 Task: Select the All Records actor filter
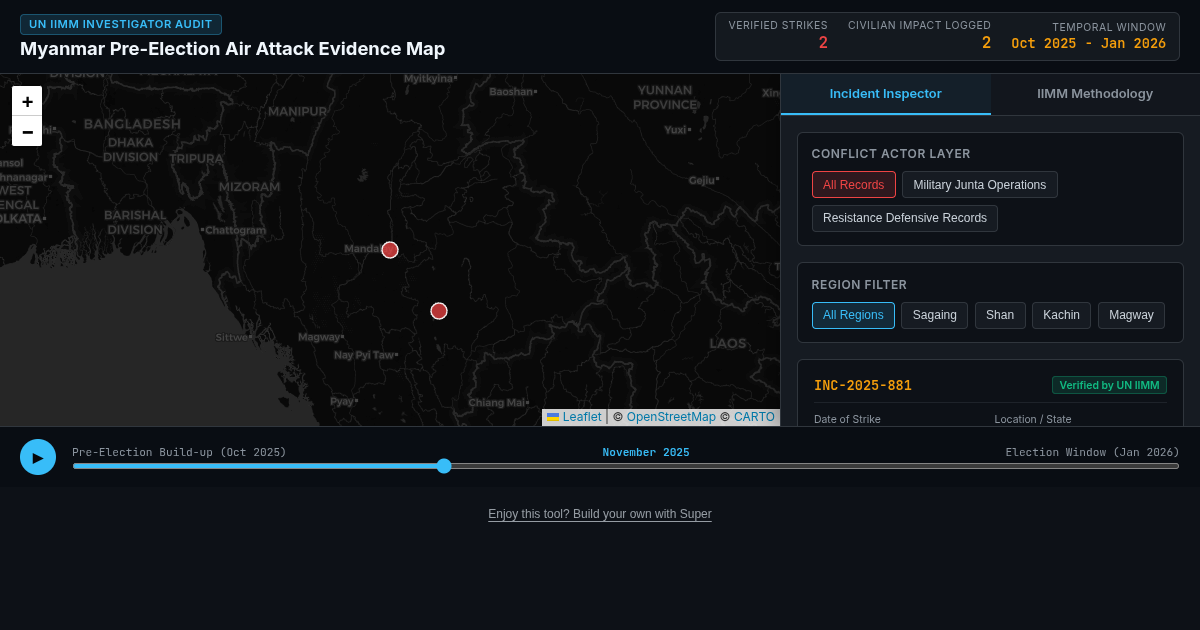[x=854, y=185]
